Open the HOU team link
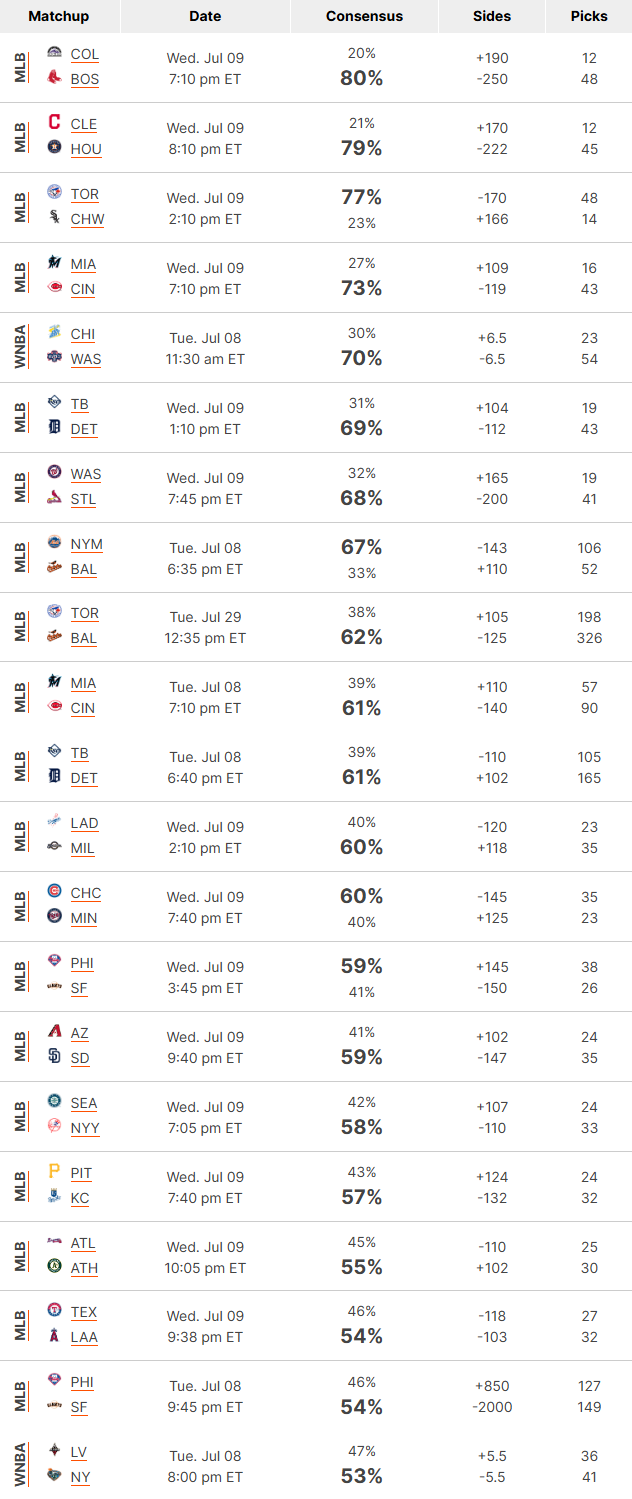Image resolution: width=632 pixels, height=1499 pixels. (x=86, y=149)
